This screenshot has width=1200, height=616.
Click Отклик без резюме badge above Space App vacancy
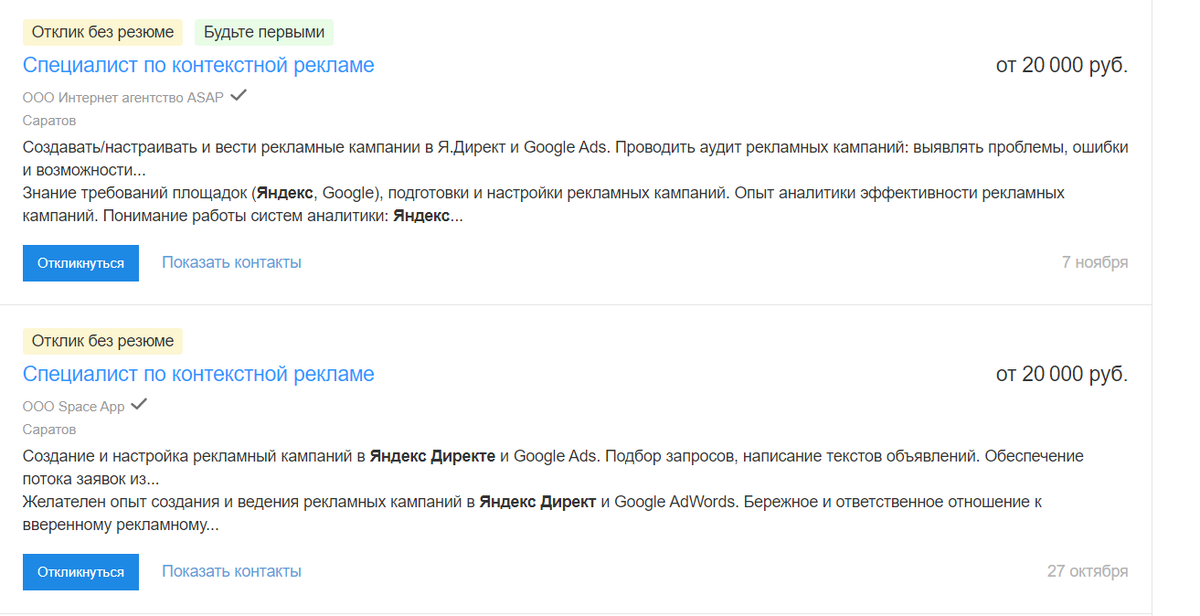click(x=103, y=341)
